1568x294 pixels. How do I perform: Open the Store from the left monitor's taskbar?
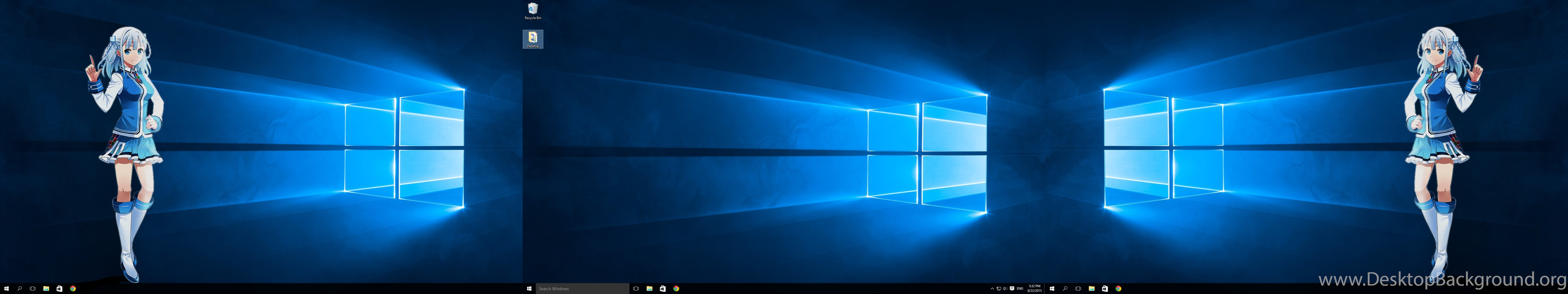(59, 289)
